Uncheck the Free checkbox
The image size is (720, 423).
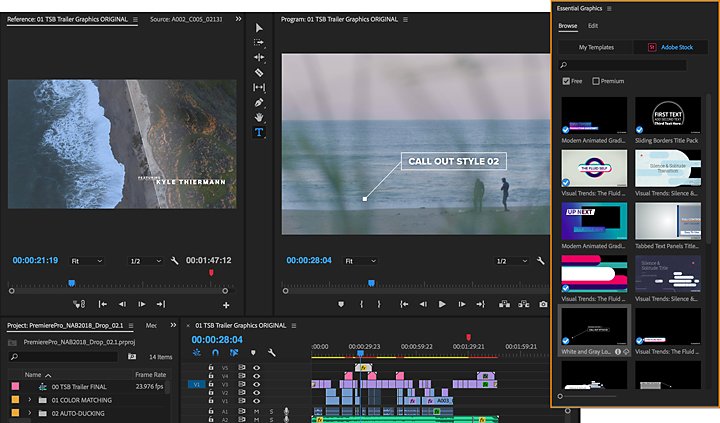(566, 81)
